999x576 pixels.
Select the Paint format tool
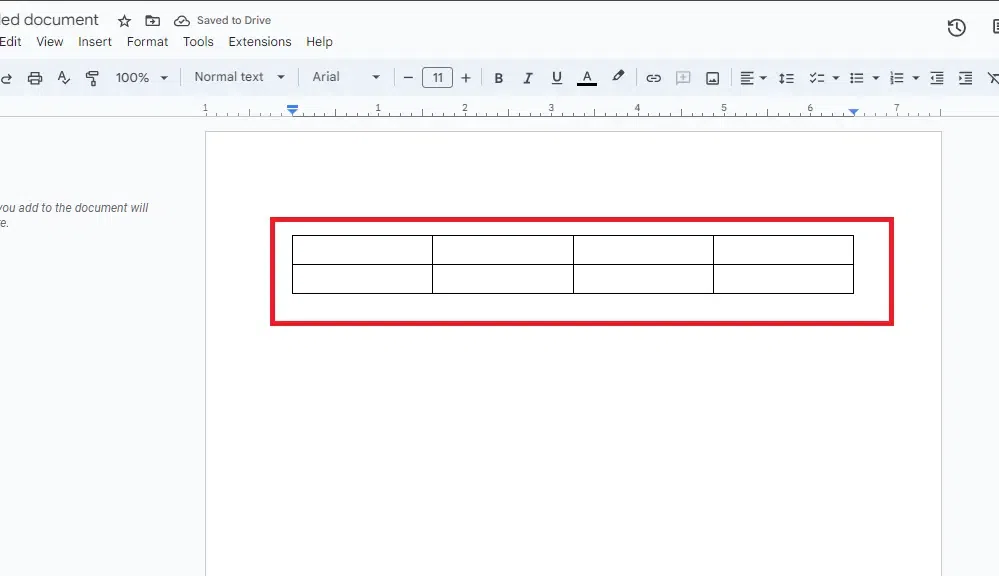pyautogui.click(x=92, y=78)
